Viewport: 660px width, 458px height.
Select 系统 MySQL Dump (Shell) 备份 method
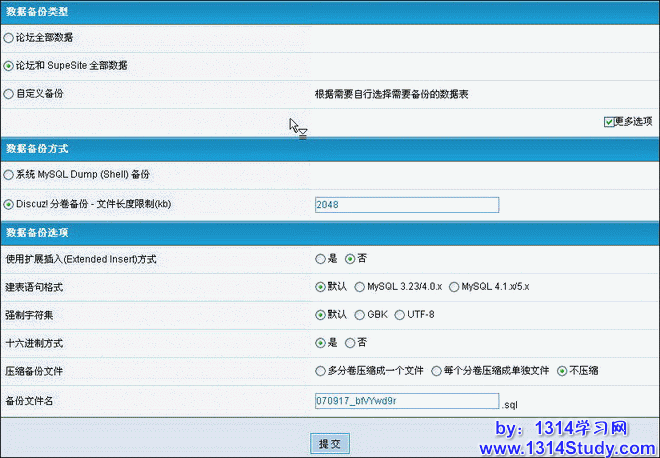(x=9, y=175)
